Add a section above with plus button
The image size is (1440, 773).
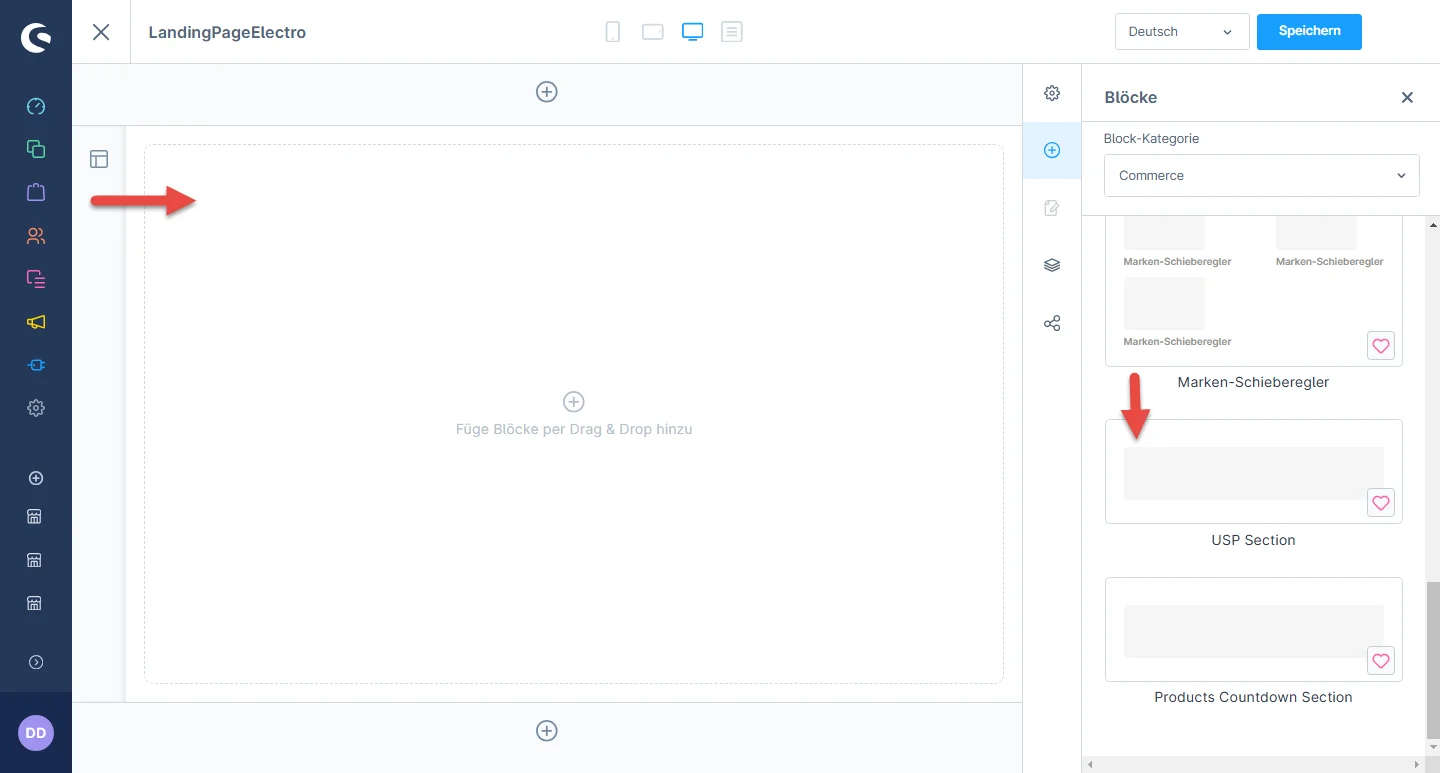pyautogui.click(x=547, y=92)
